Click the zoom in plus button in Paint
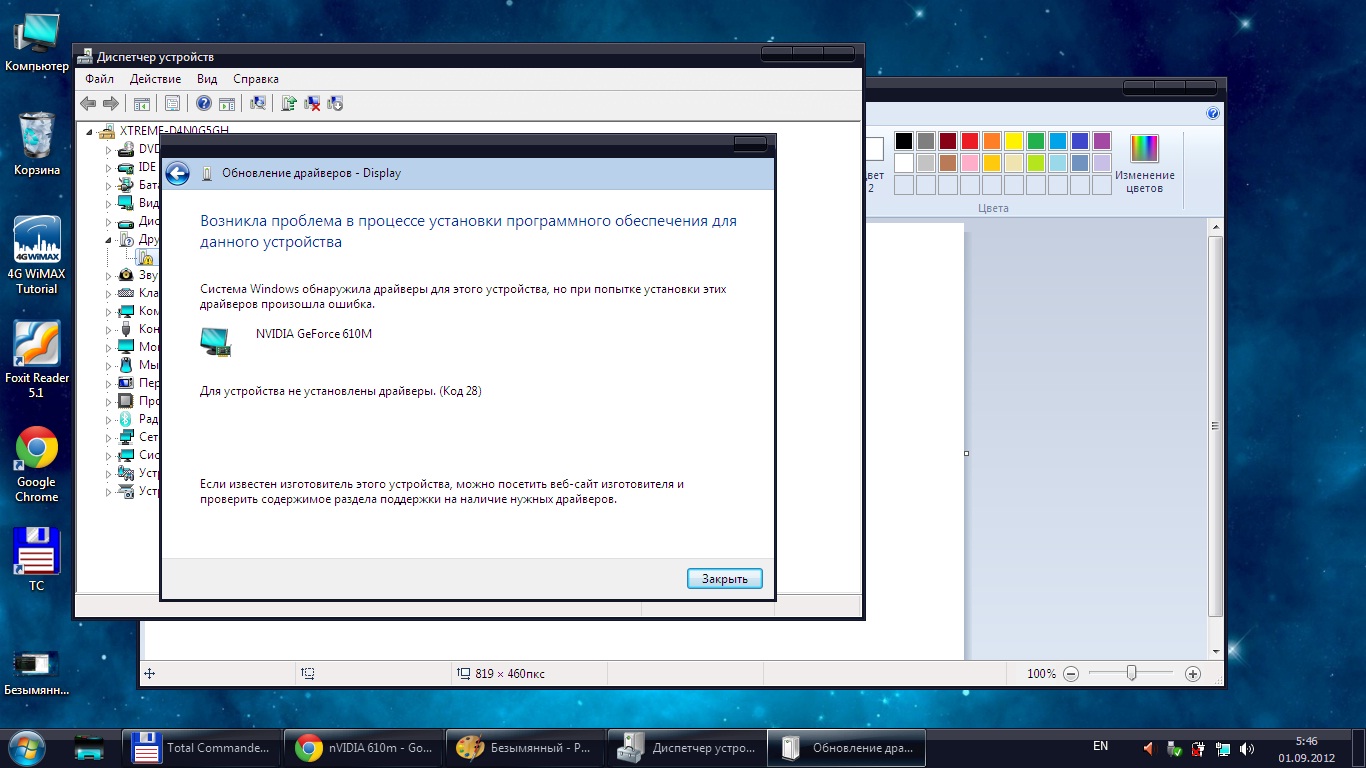Image resolution: width=1366 pixels, height=768 pixels. coord(1192,674)
